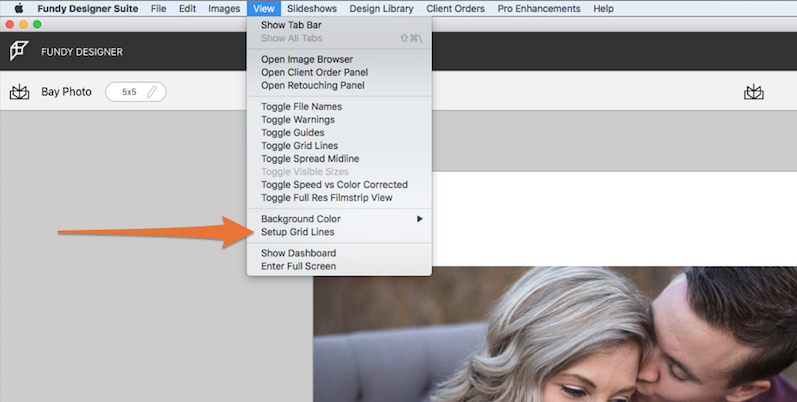Open the Edit menu

(187, 9)
